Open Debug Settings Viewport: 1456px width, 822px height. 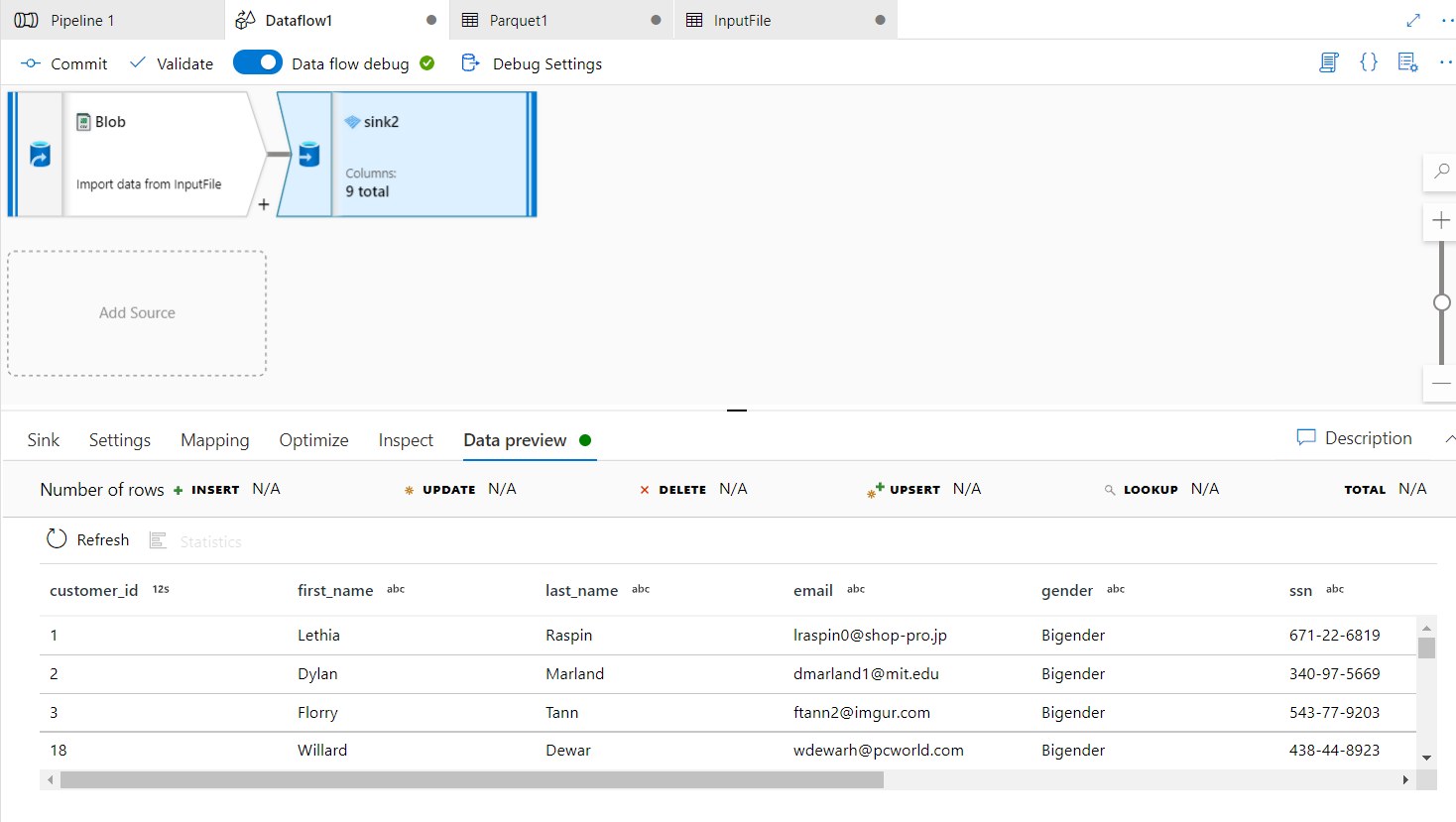point(533,63)
